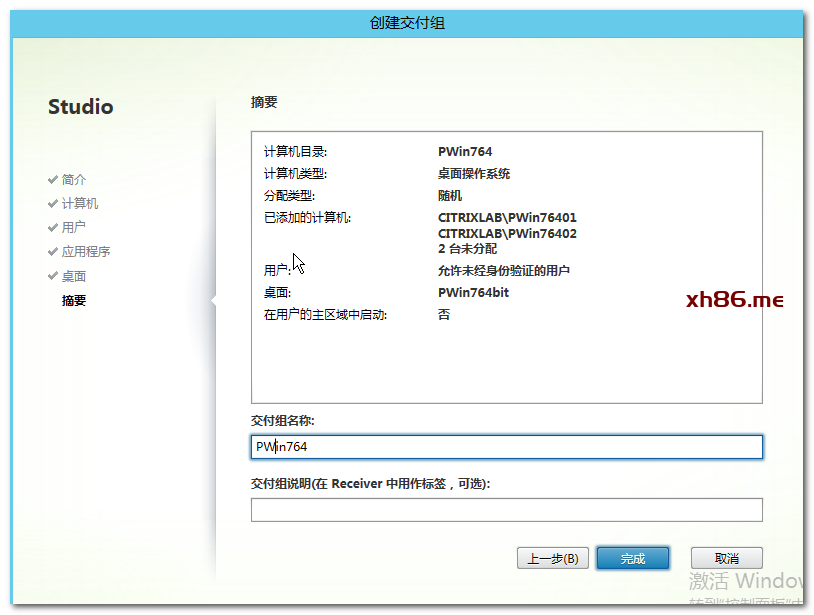Click the checkmark icon beside 应用程序
The width and height of the screenshot is (814, 615).
click(53, 252)
